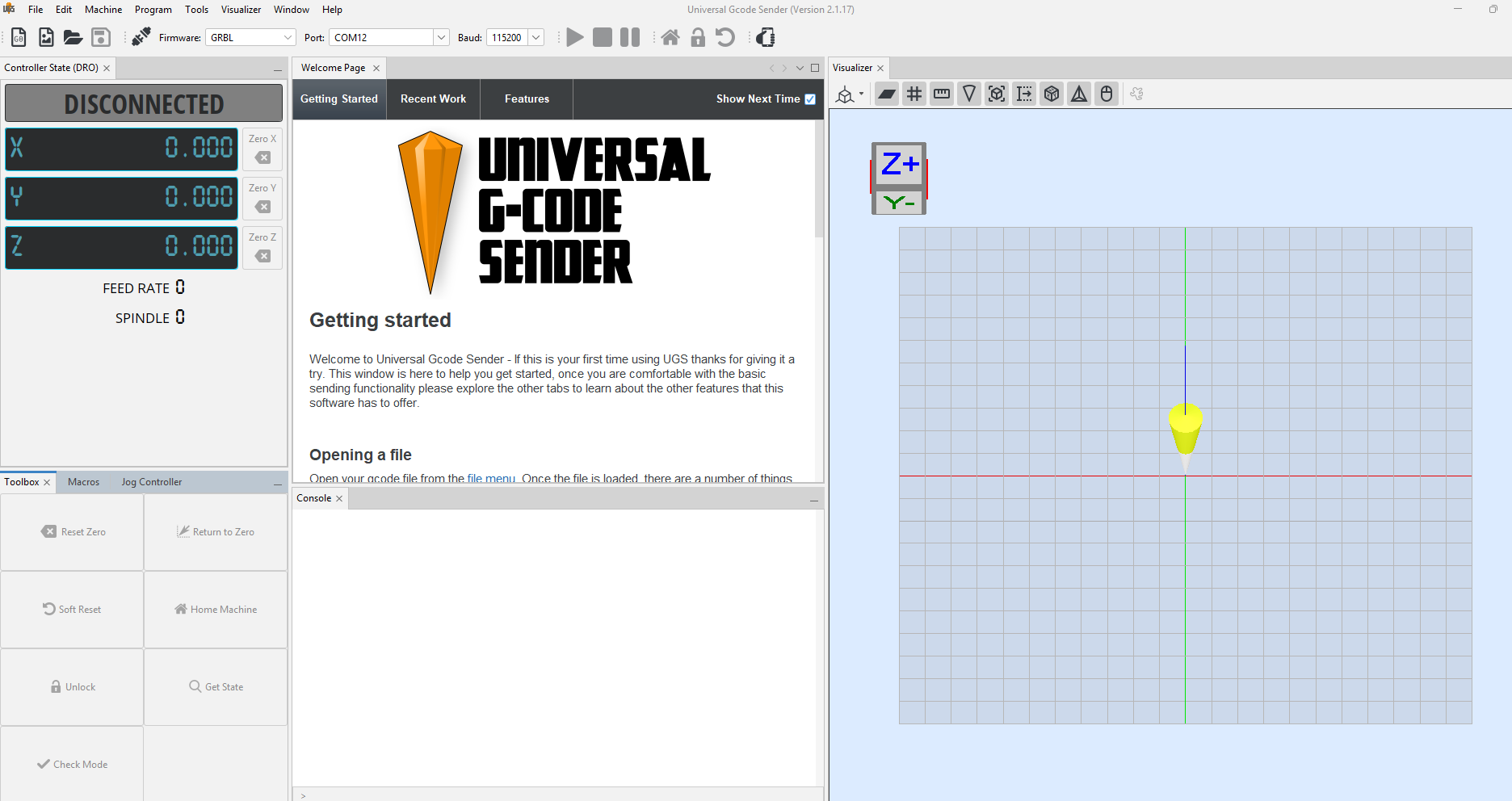Toggle the orientation cube button in Visualizer
Screen dimensions: 1512x801
pos(1052,94)
